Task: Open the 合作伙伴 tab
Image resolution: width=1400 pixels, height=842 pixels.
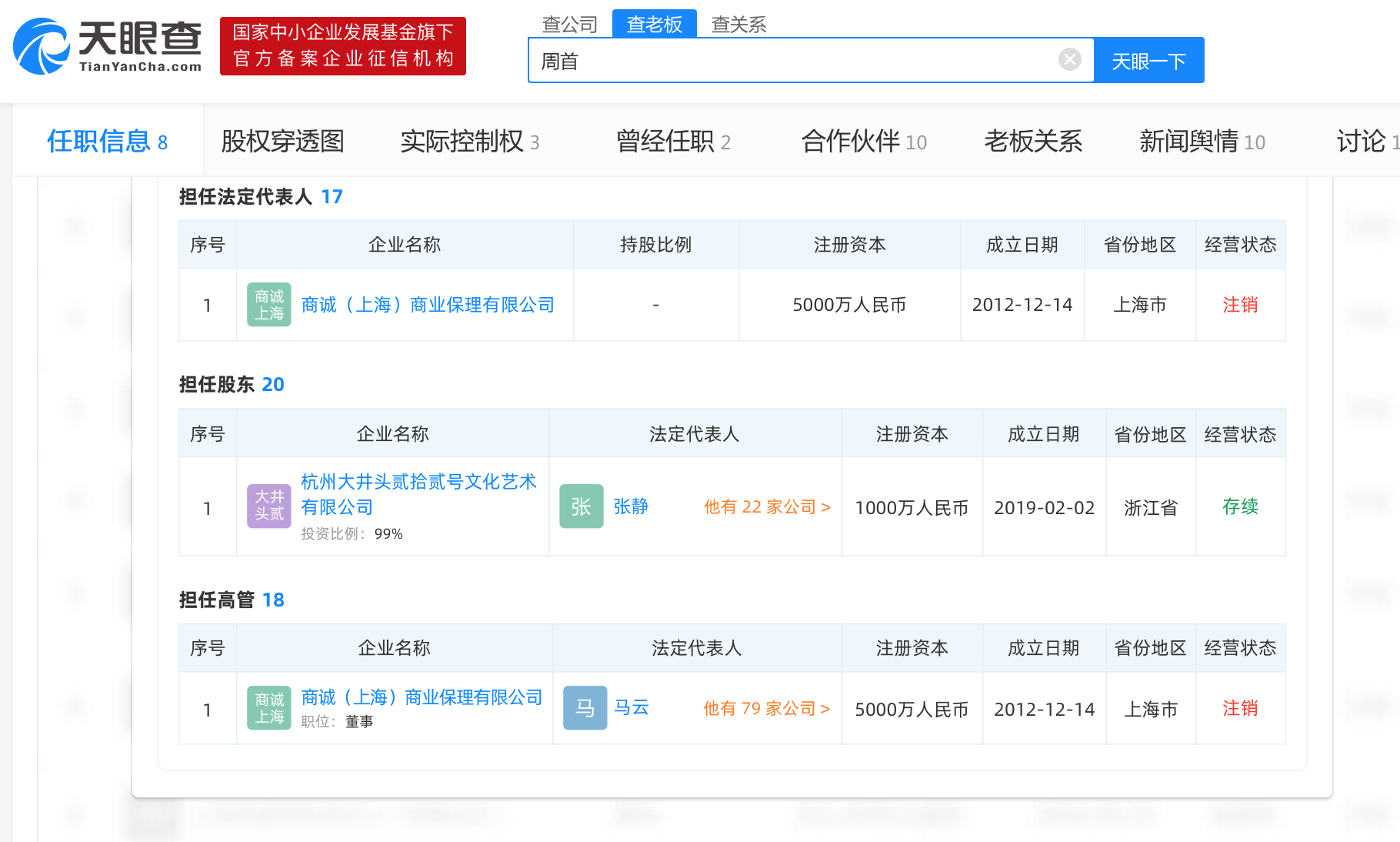Action: tap(864, 141)
